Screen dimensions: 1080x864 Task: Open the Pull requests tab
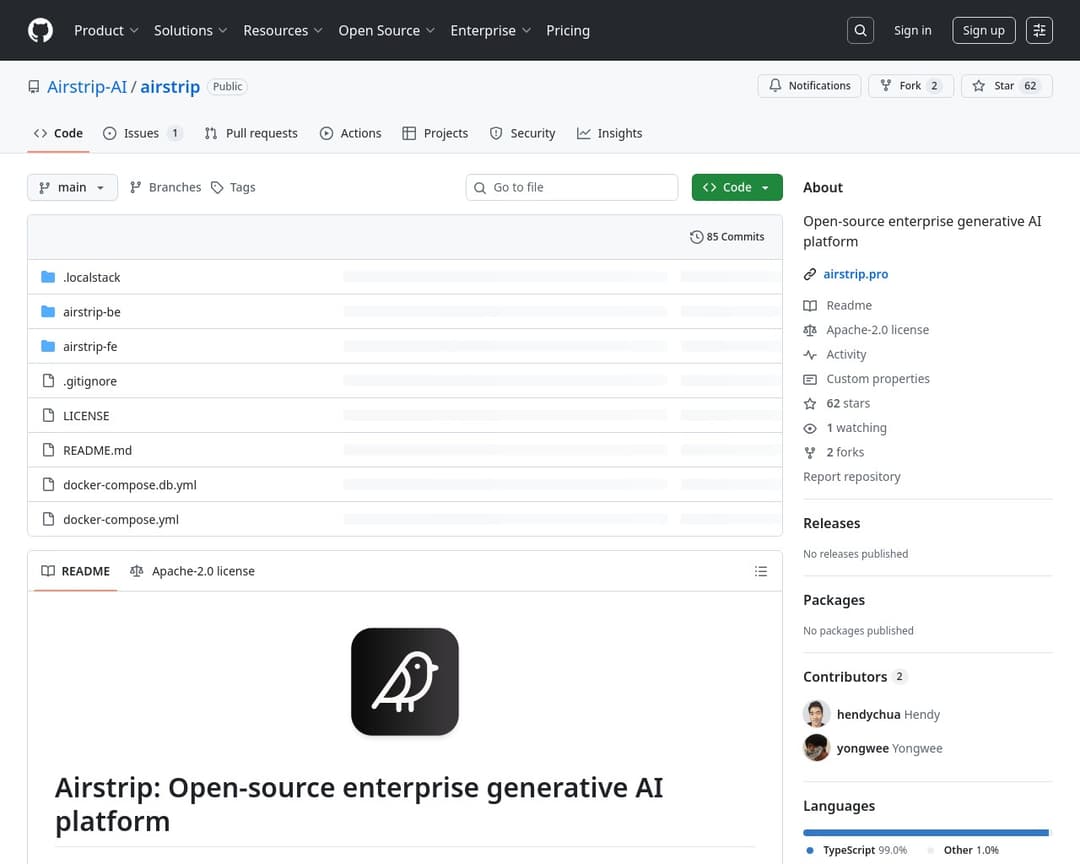pyautogui.click(x=251, y=133)
